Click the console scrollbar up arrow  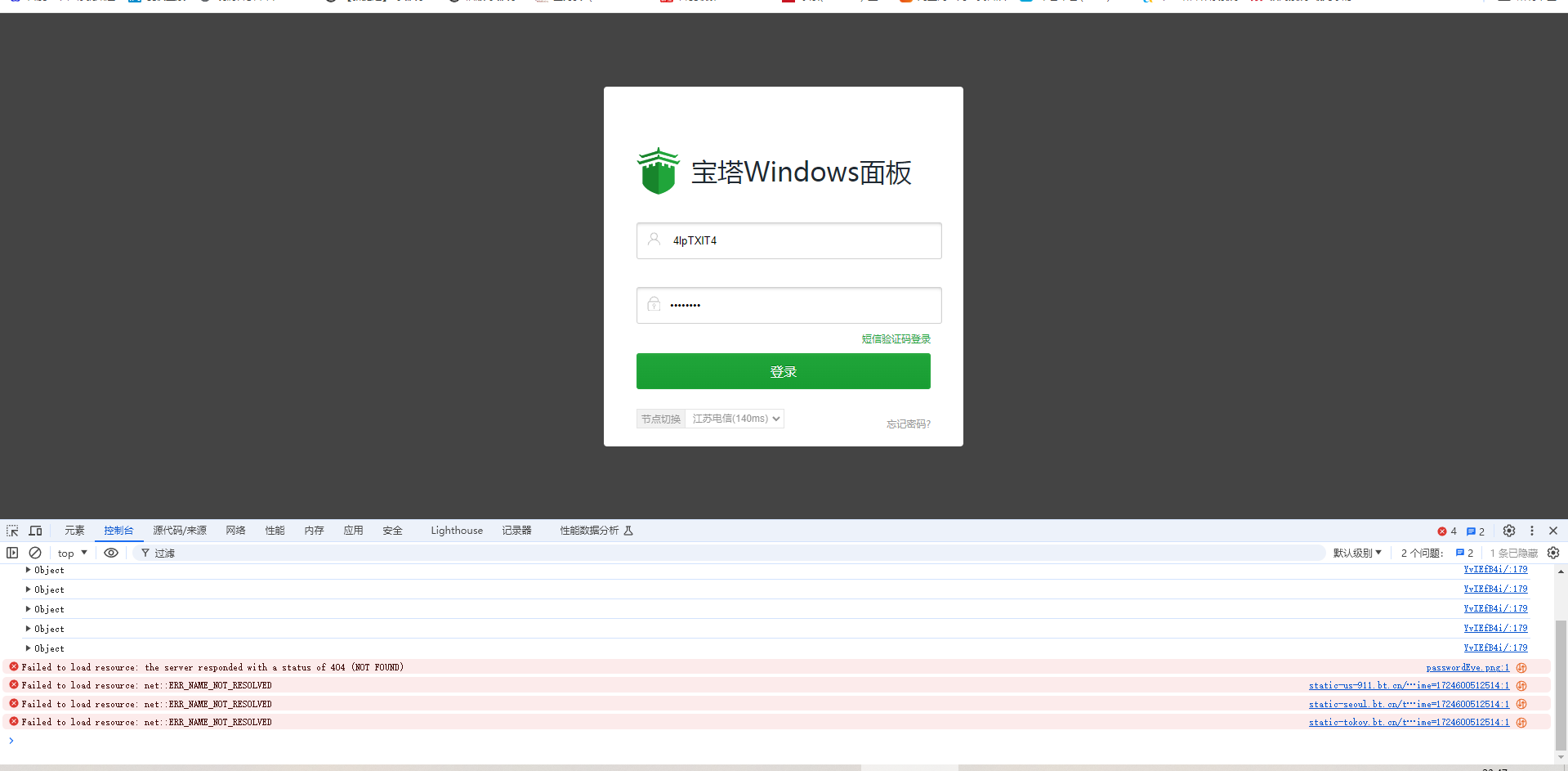tap(1561, 572)
